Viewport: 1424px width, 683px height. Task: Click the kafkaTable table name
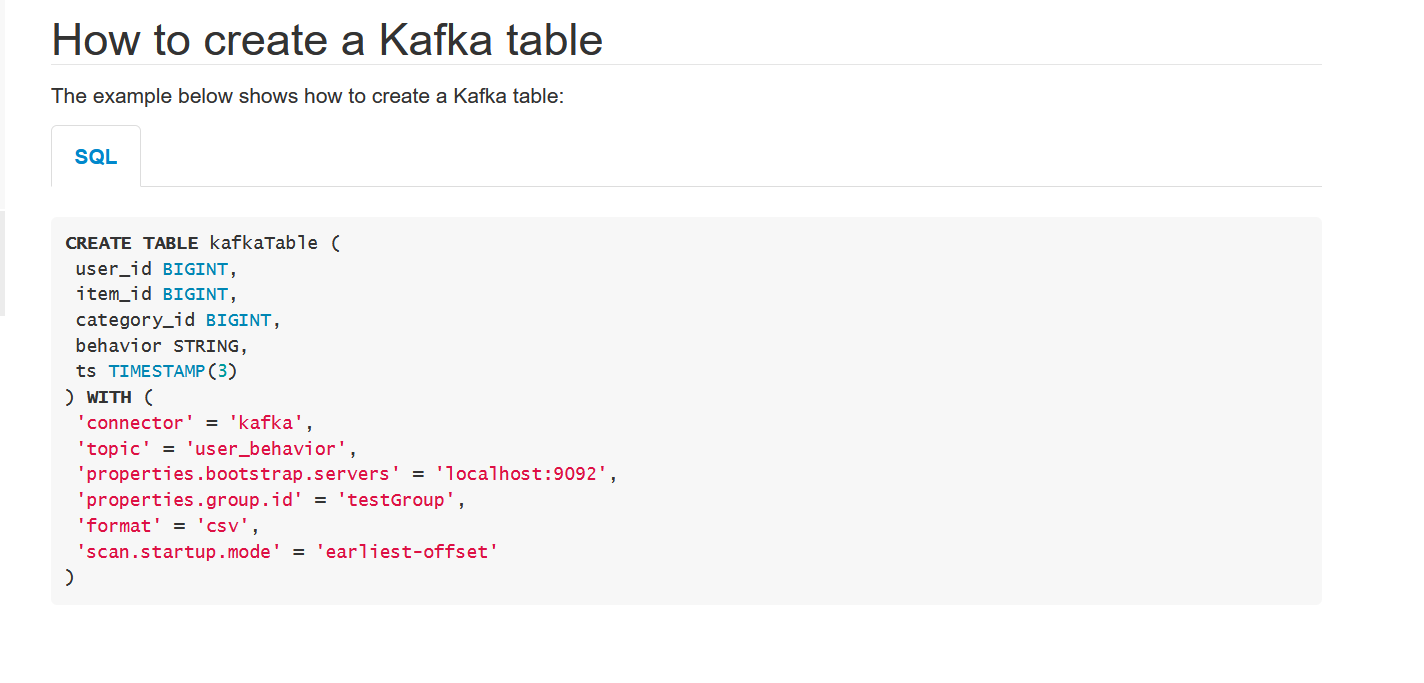pos(263,243)
